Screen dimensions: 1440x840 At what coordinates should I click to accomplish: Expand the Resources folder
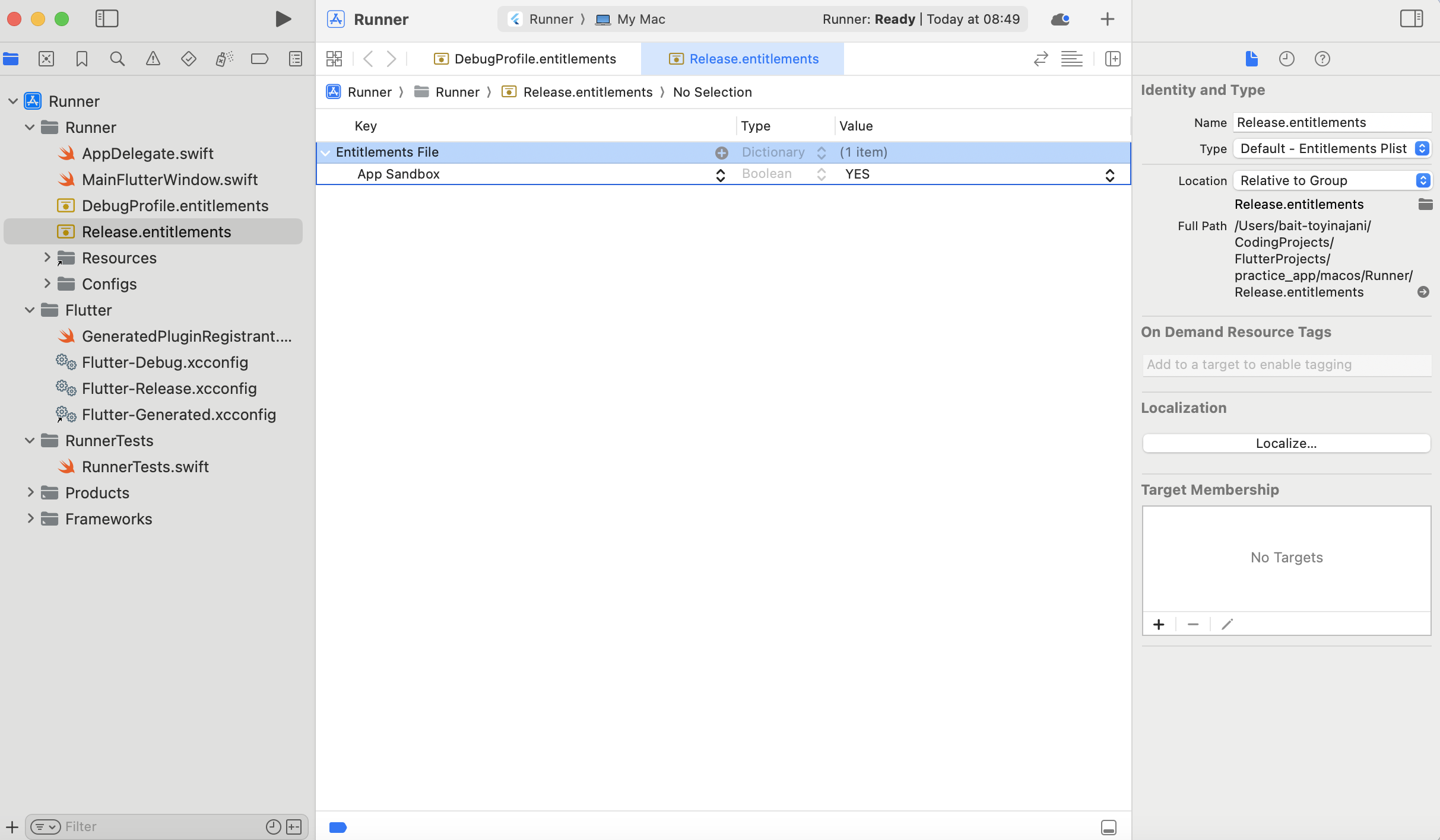pos(47,257)
